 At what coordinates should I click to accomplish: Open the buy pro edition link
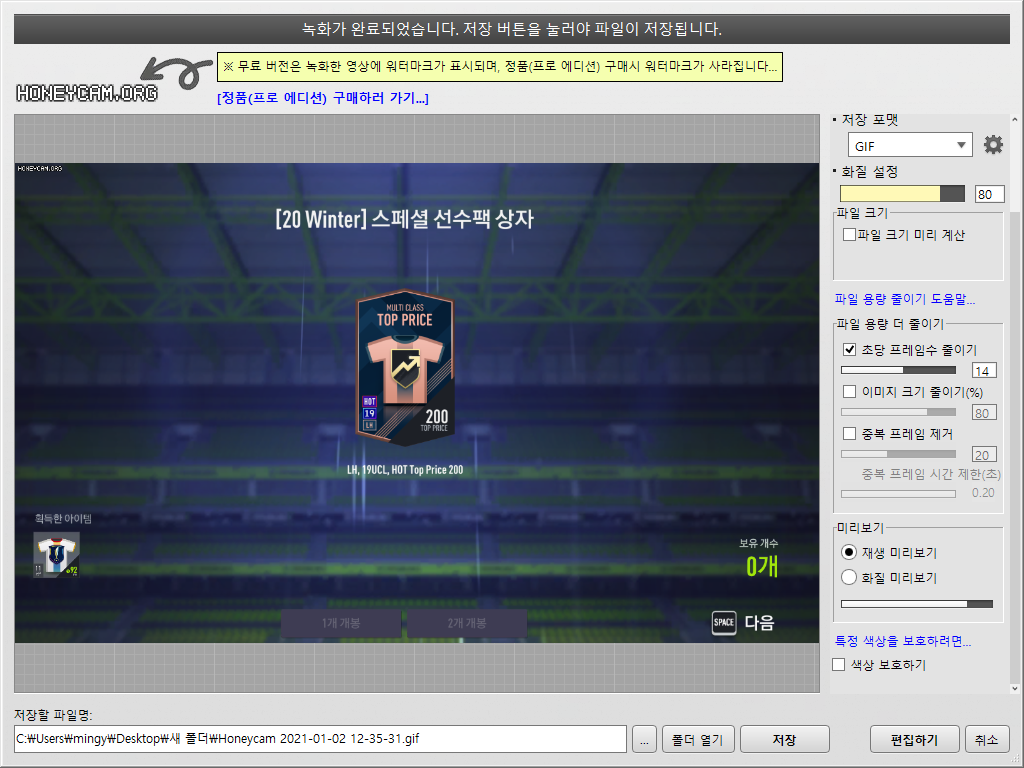point(323,98)
